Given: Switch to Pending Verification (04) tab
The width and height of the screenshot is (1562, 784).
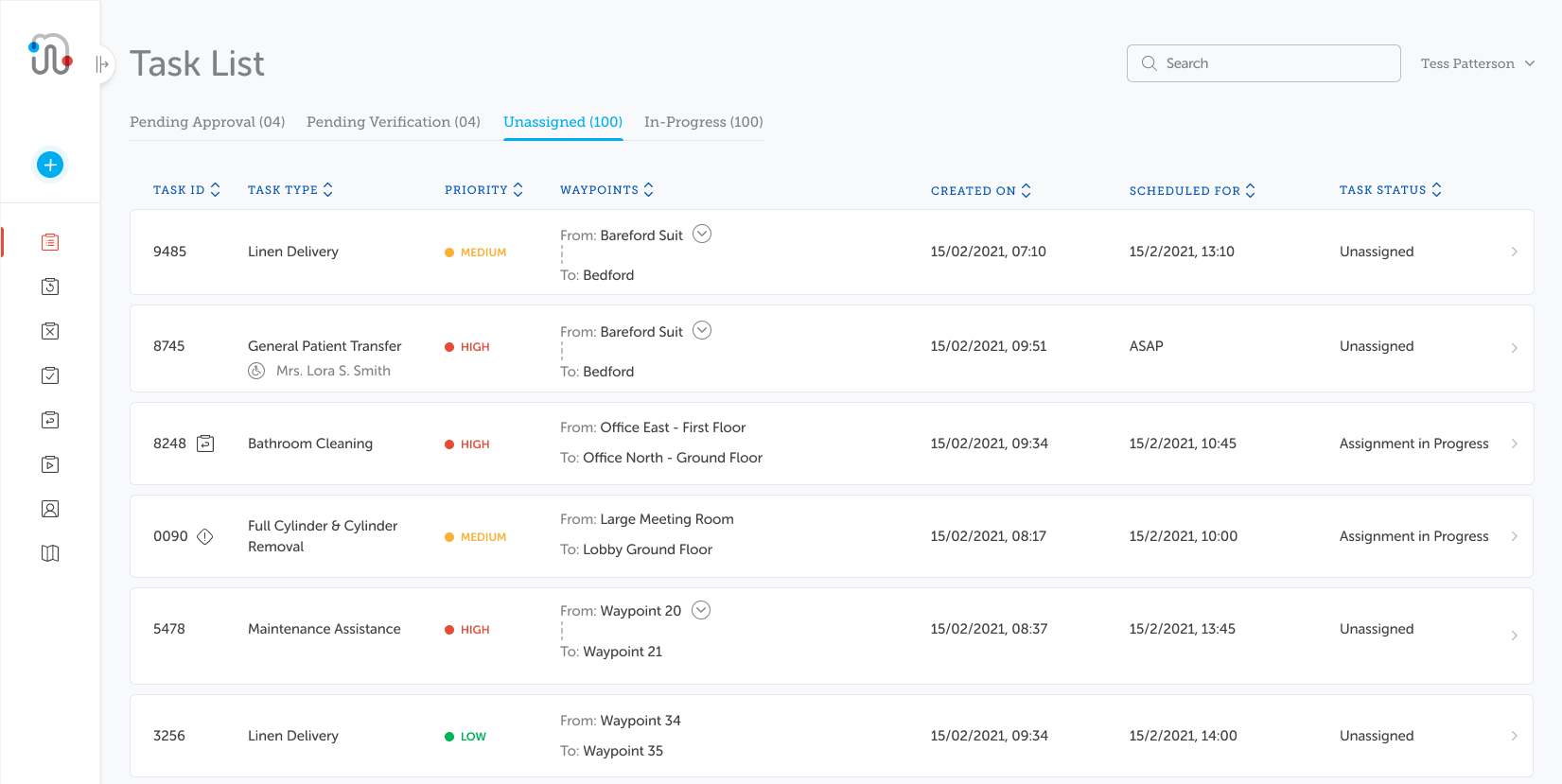Looking at the screenshot, I should click(x=394, y=122).
